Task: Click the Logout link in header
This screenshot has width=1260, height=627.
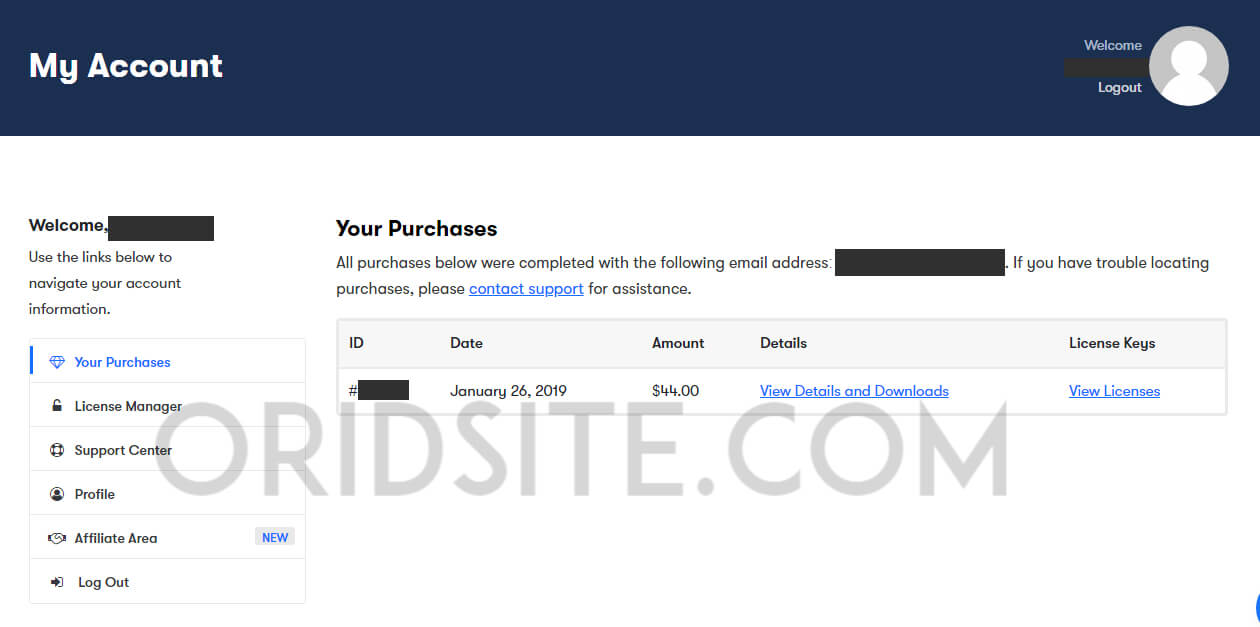Action: pos(1119,87)
